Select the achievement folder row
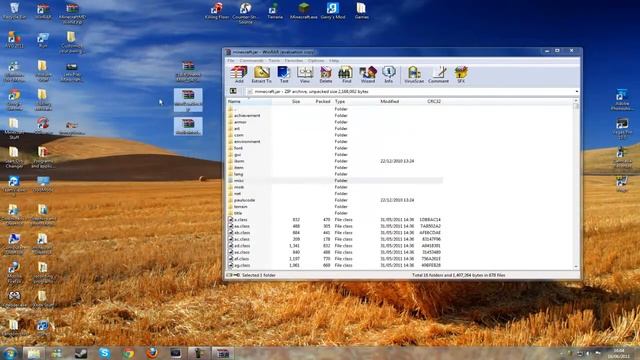Screen dimensions: 640x360 click(x=335, y=116)
